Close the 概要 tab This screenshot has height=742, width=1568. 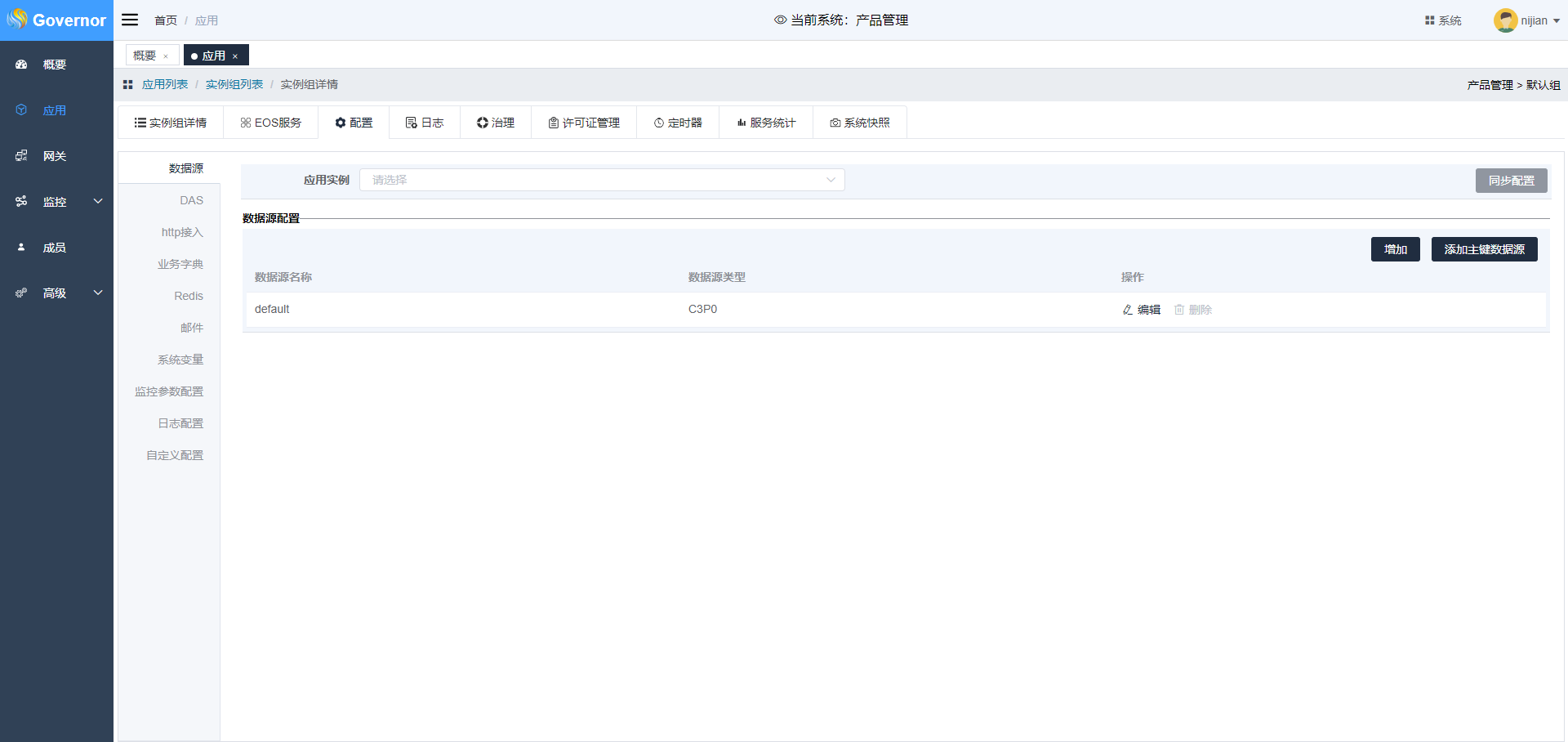[x=166, y=56]
